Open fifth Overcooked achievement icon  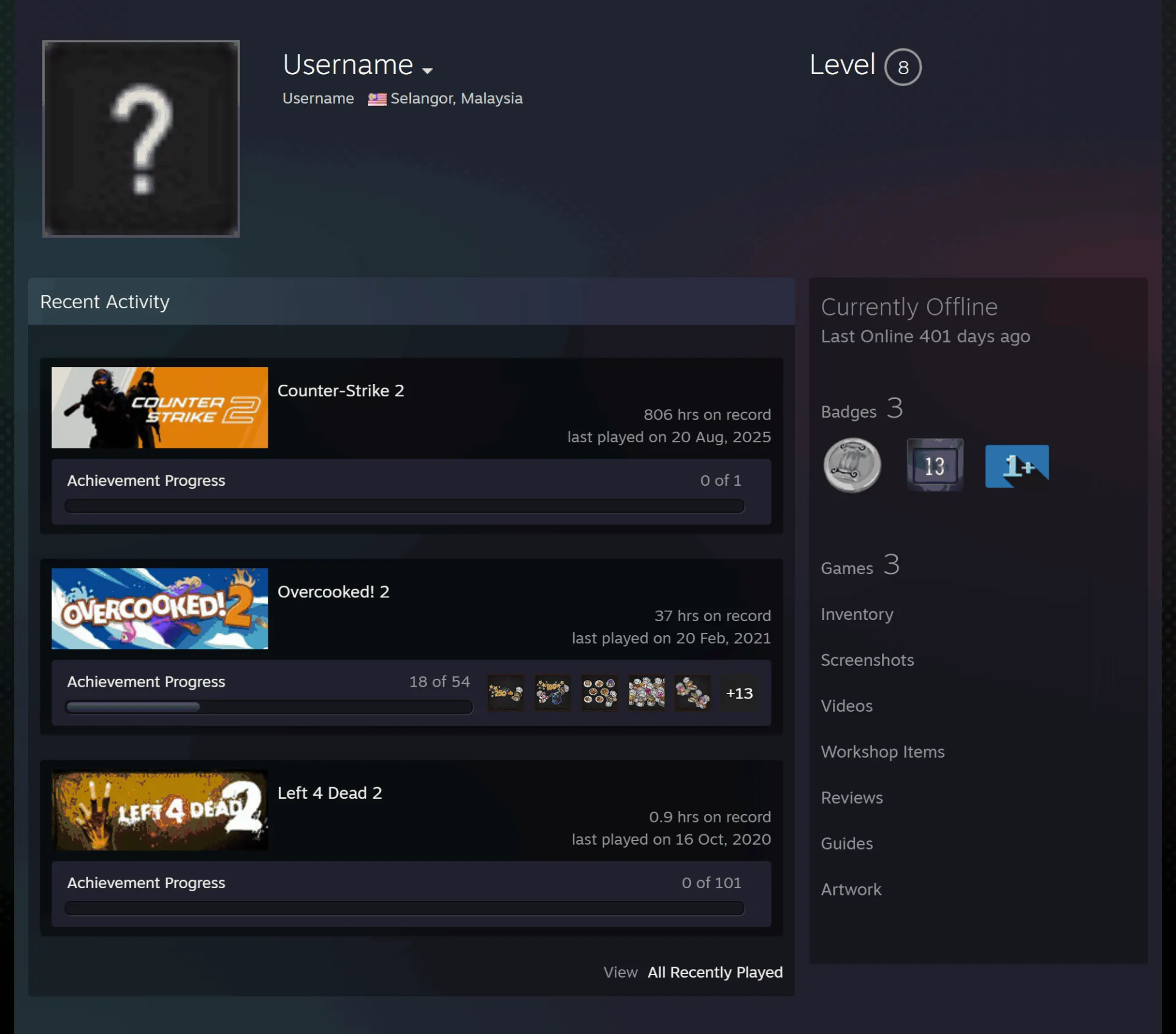coord(693,693)
